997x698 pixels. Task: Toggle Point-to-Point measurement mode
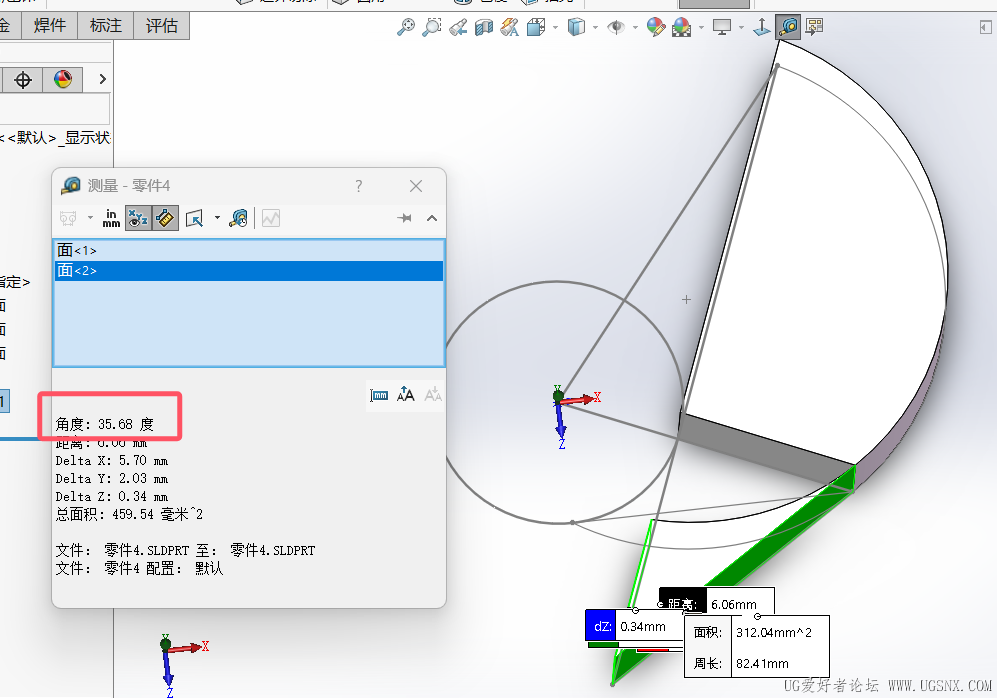pos(166,218)
